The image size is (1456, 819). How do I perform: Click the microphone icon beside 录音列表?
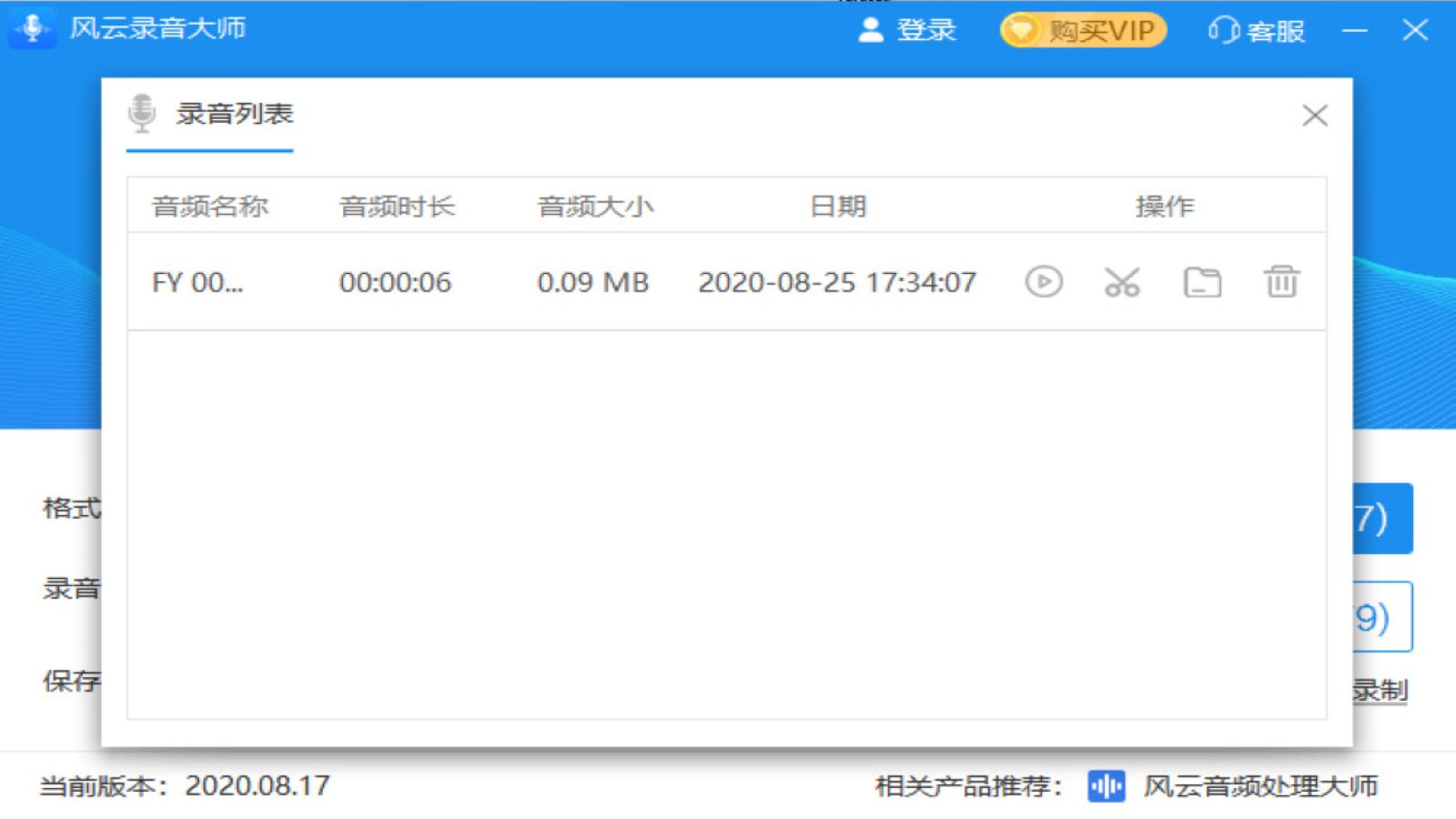coord(142,113)
